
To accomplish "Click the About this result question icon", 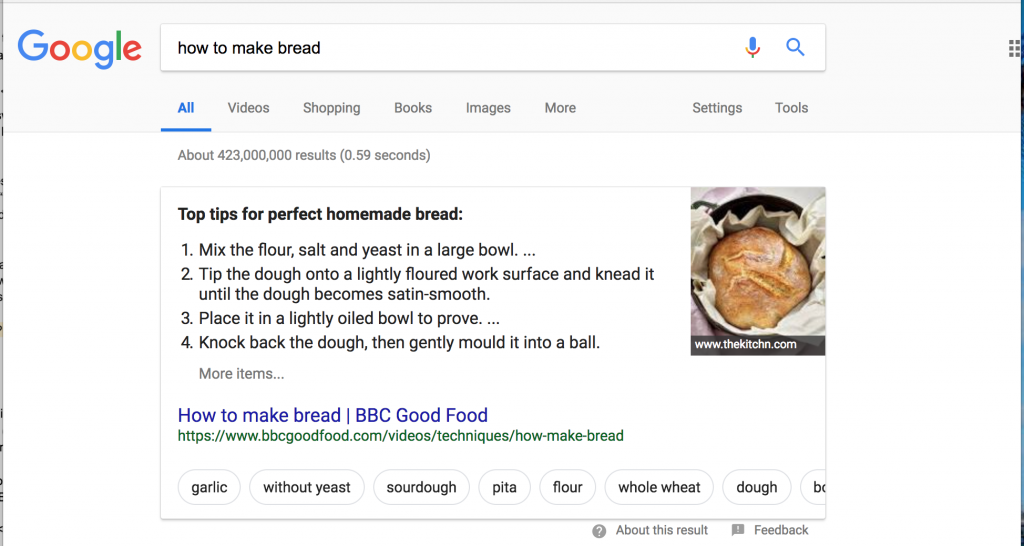I will [x=599, y=531].
